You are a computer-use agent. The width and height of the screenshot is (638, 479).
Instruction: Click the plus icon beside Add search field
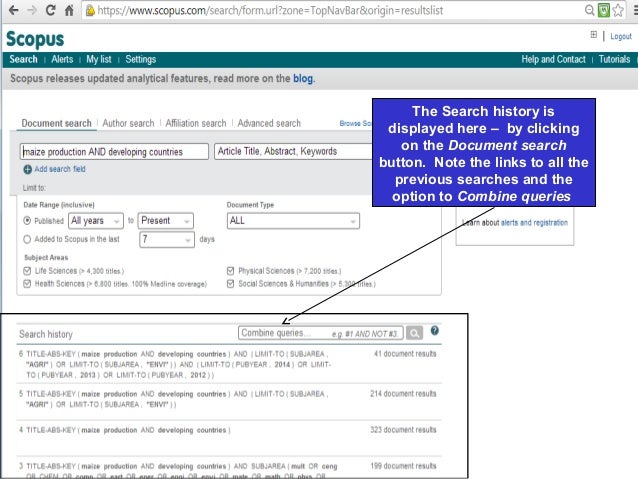point(27,169)
